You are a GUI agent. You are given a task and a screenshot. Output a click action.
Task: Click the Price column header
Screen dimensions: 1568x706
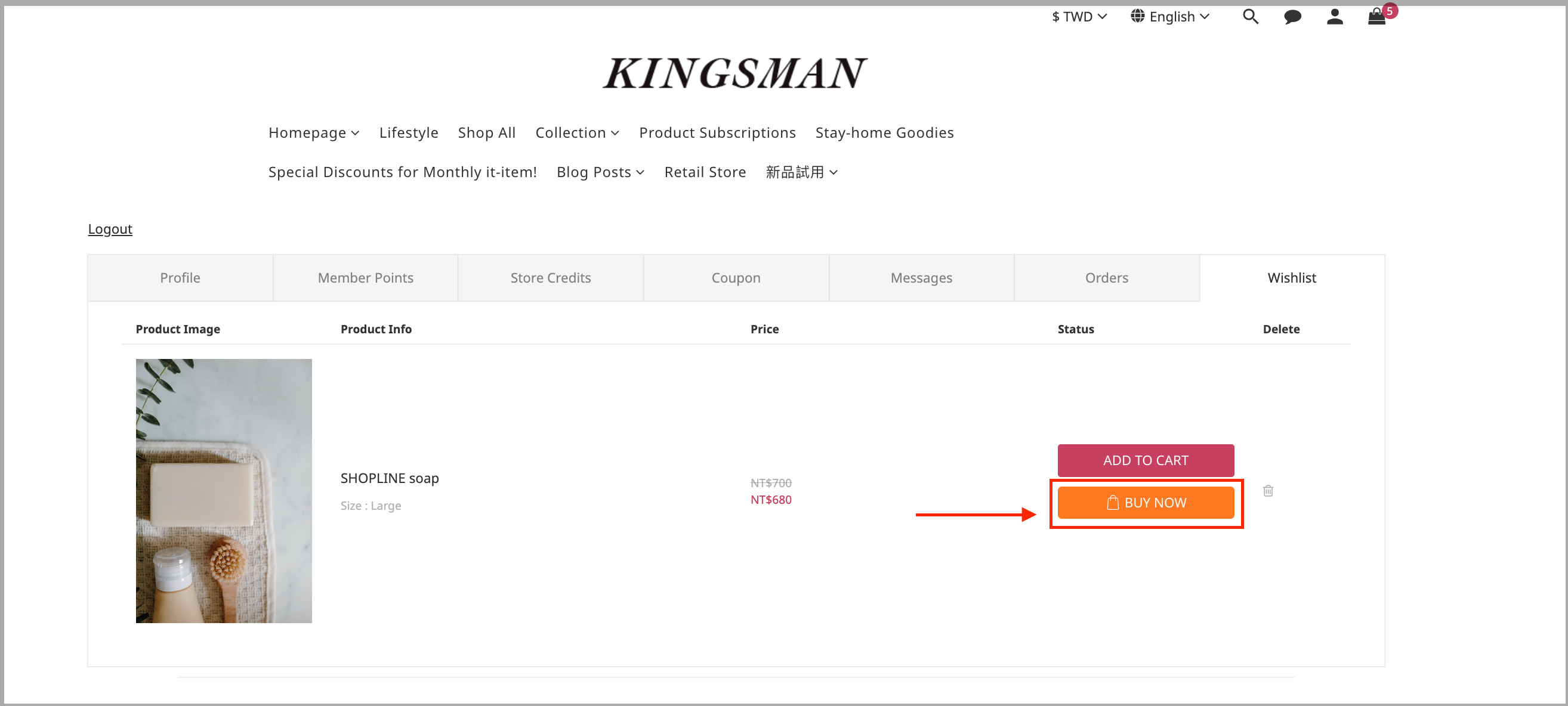pyautogui.click(x=764, y=329)
